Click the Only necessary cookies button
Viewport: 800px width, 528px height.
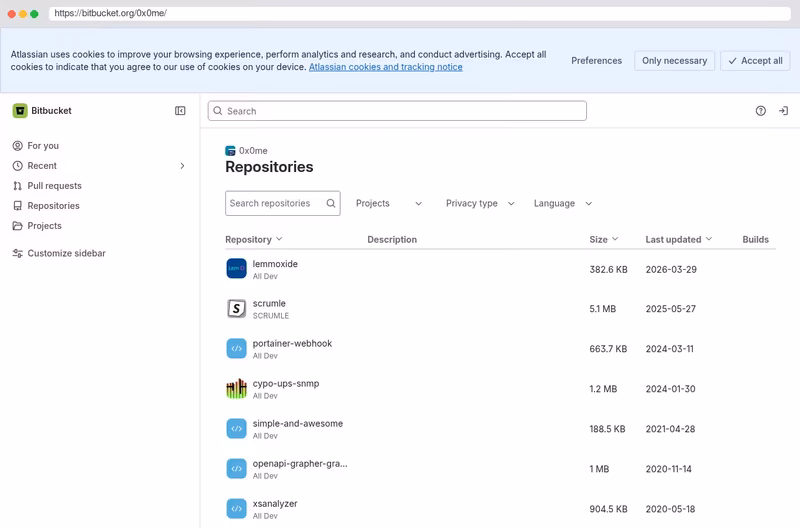coord(674,61)
